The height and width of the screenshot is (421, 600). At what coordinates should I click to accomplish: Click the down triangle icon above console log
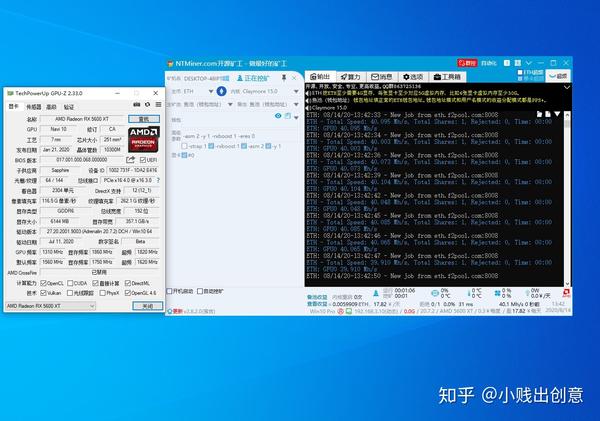[557, 114]
